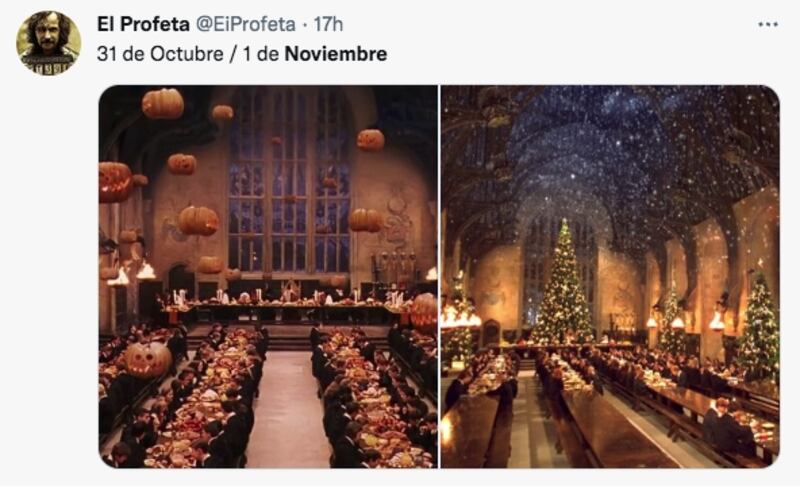Viewport: 800px width, 486px height.
Task: Click the glowing lamps at left of Christmas photo
Action: point(460,320)
